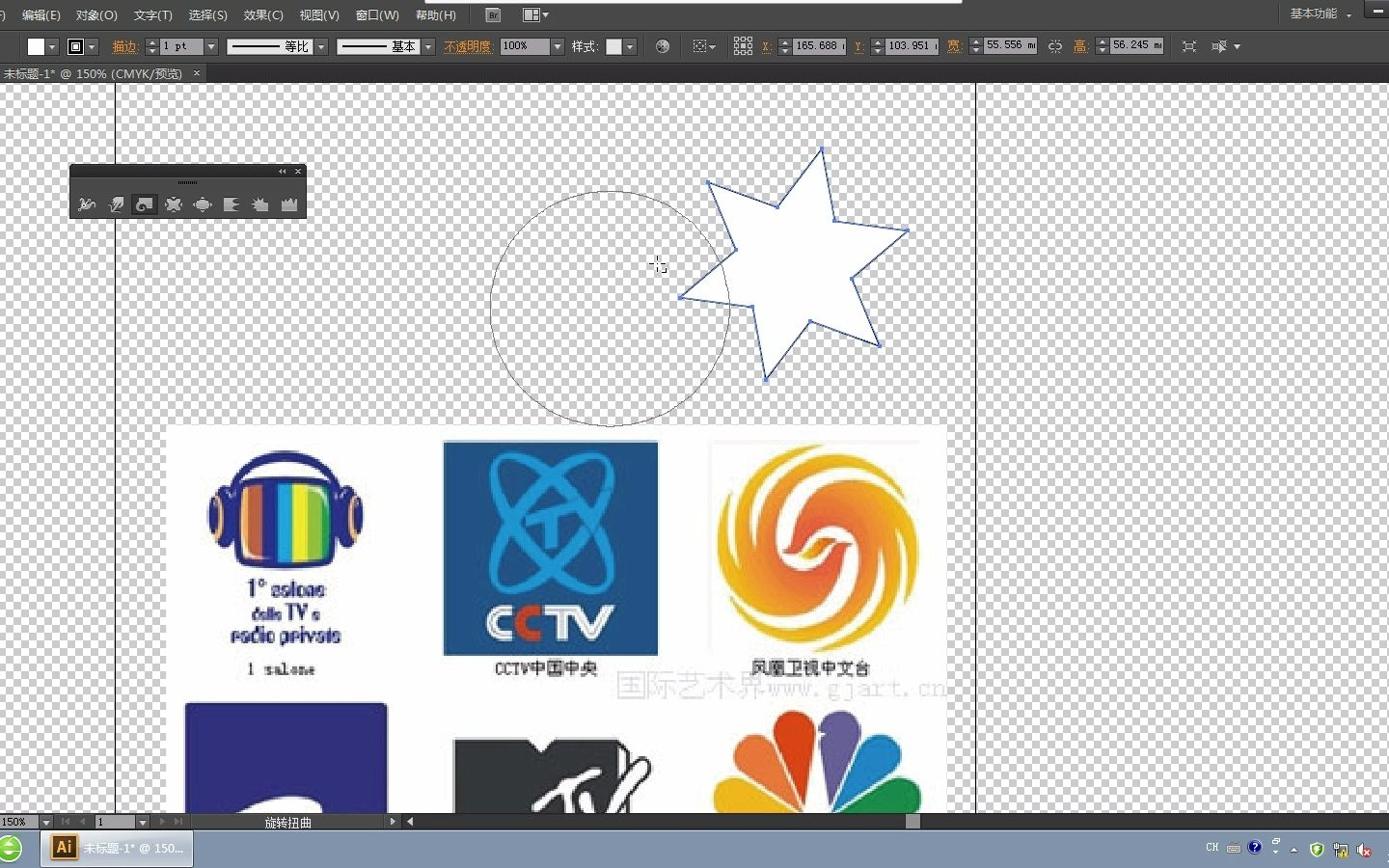1389x868 pixels.
Task: Open the align options icon dropdown
Action: click(704, 46)
